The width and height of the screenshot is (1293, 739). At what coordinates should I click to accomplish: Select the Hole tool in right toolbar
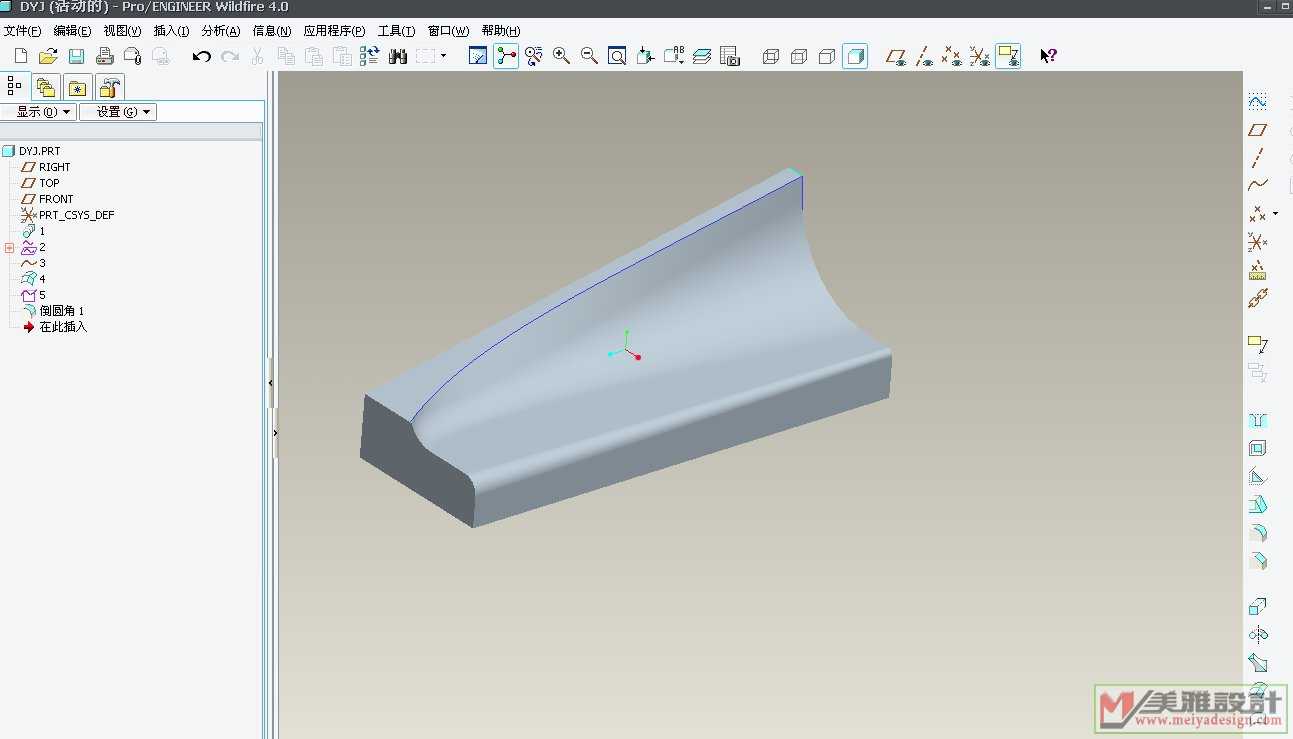1258,421
